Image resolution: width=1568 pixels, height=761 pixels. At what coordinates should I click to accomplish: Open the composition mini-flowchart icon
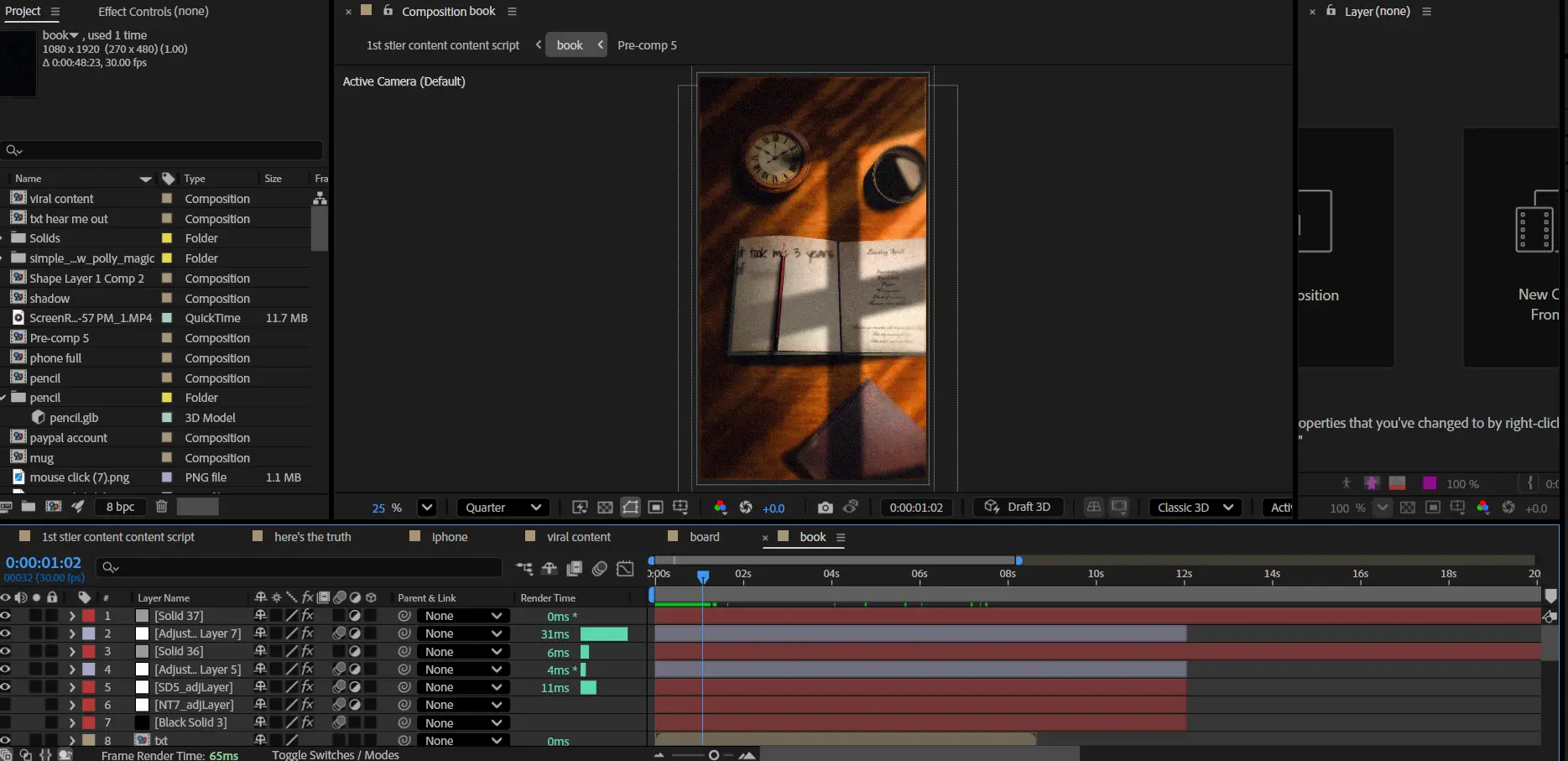[x=524, y=569]
